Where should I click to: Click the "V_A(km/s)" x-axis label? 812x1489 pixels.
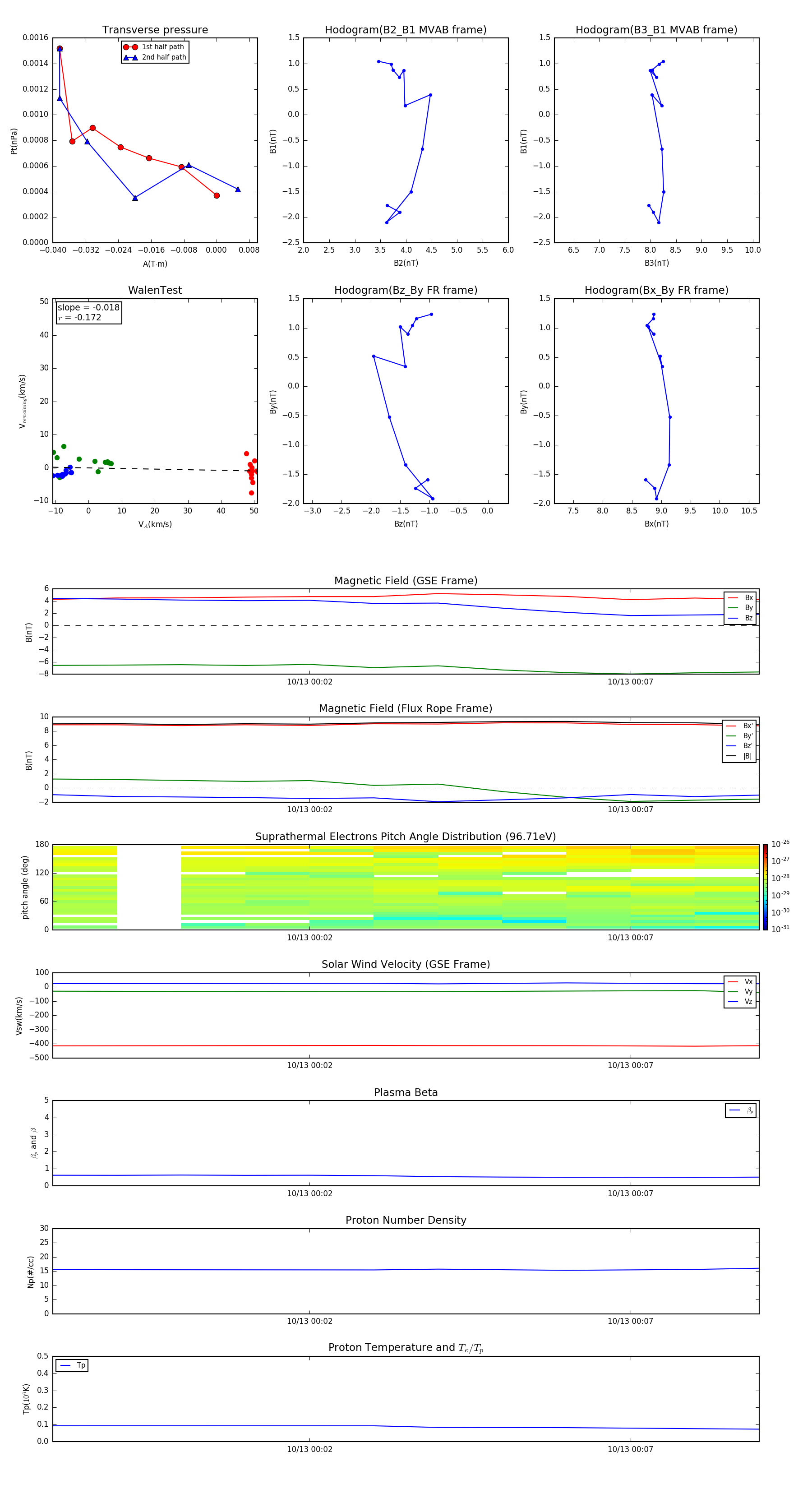pyautogui.click(x=155, y=524)
